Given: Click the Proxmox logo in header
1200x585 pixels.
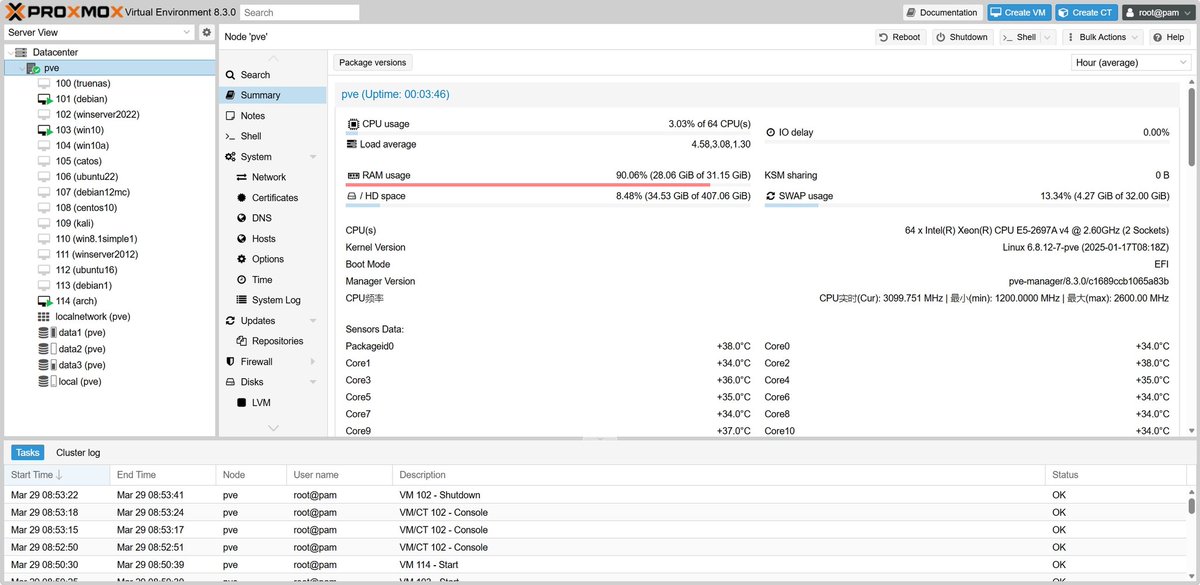Looking at the screenshot, I should click(65, 12).
